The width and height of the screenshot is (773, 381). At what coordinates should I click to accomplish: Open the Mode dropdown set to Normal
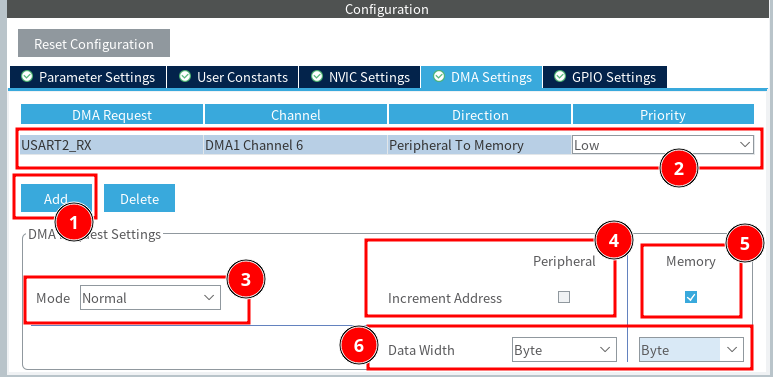coord(150,298)
